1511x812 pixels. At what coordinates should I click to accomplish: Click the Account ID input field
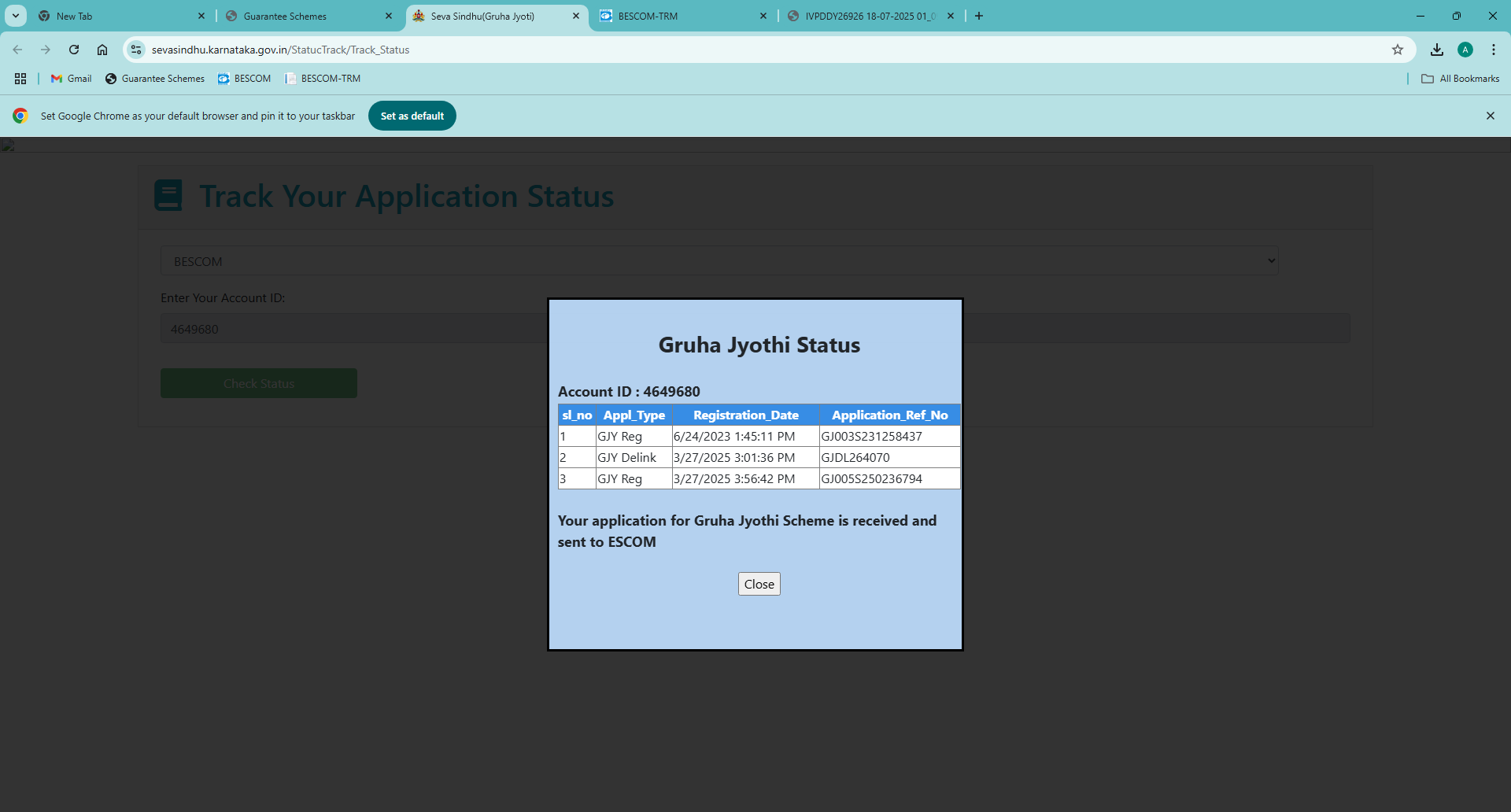755,329
